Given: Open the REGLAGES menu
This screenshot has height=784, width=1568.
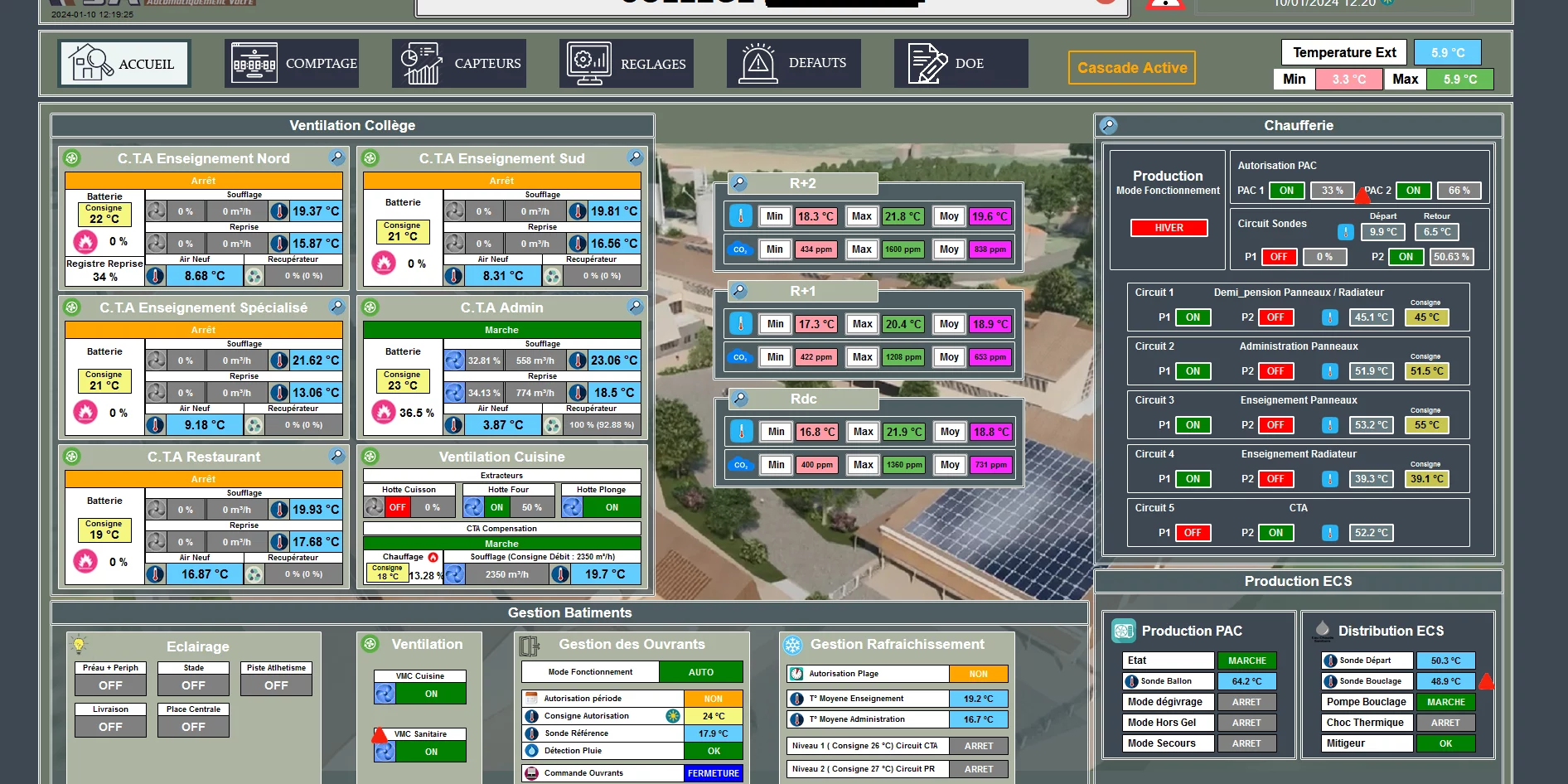Looking at the screenshot, I should tap(626, 64).
